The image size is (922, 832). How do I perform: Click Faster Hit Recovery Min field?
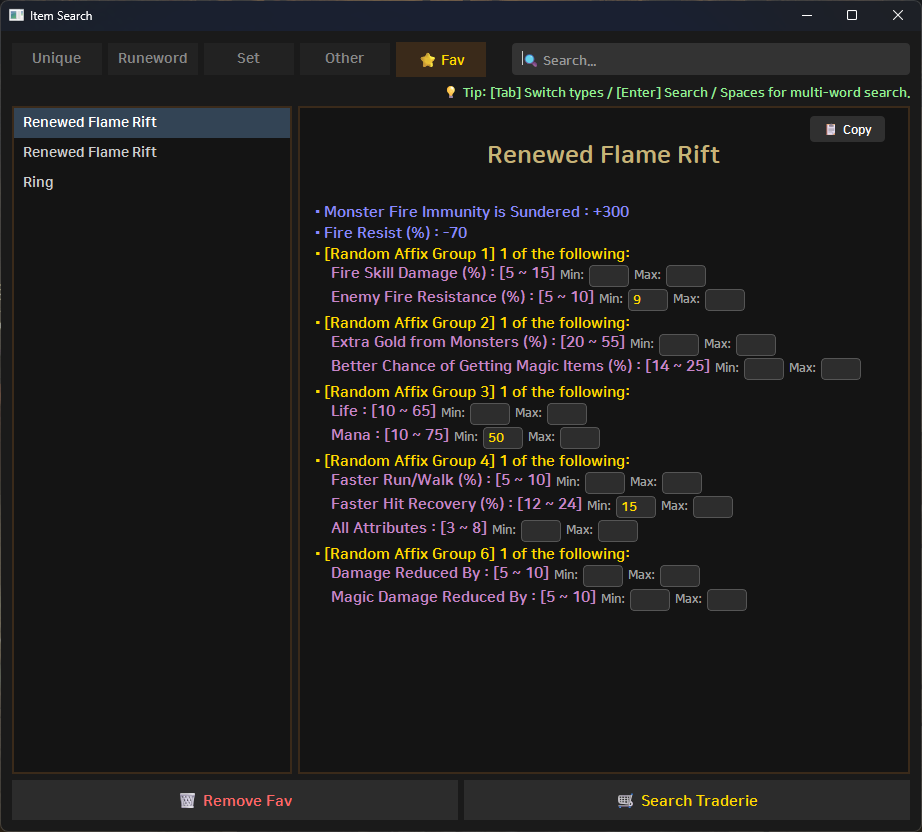click(x=635, y=506)
